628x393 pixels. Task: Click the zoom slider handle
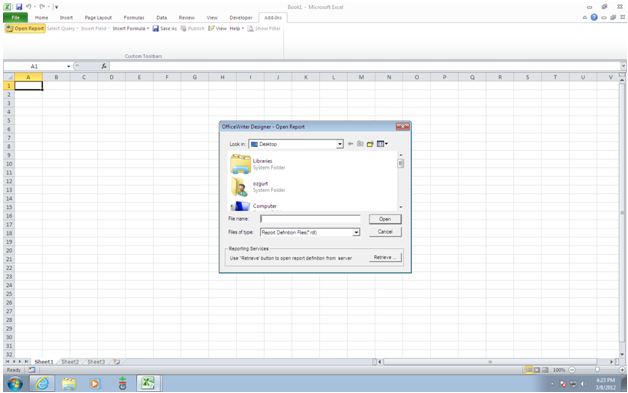pos(597,370)
